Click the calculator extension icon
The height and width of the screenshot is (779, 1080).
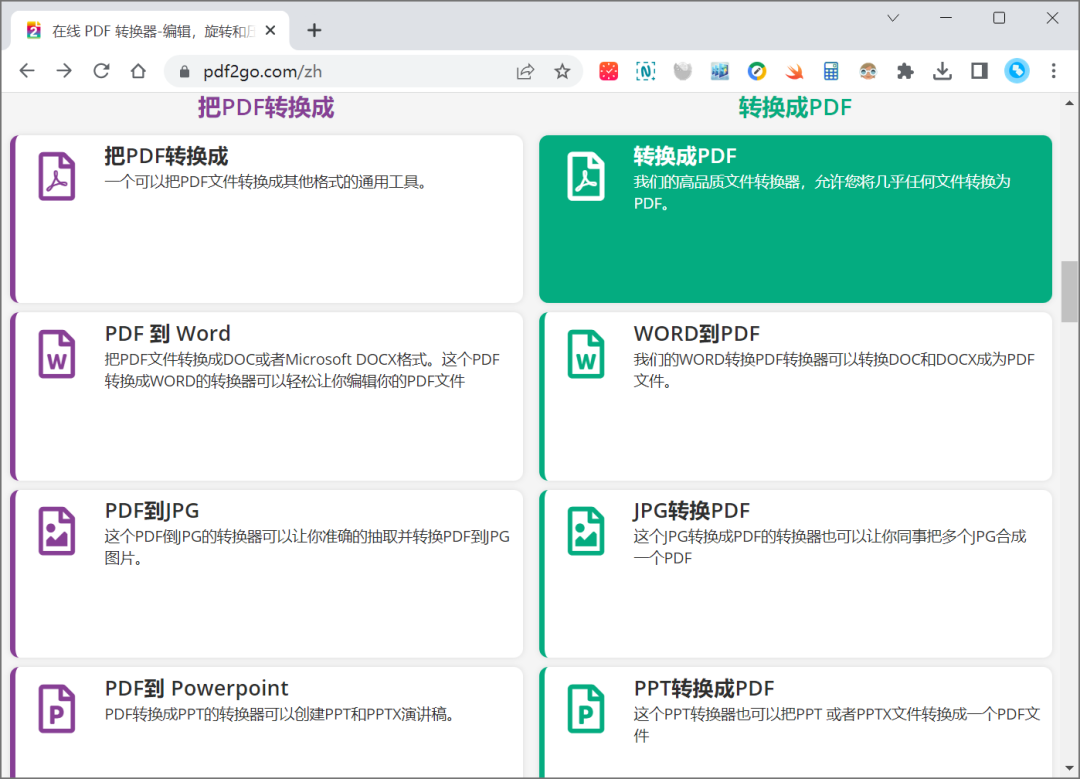click(x=831, y=71)
